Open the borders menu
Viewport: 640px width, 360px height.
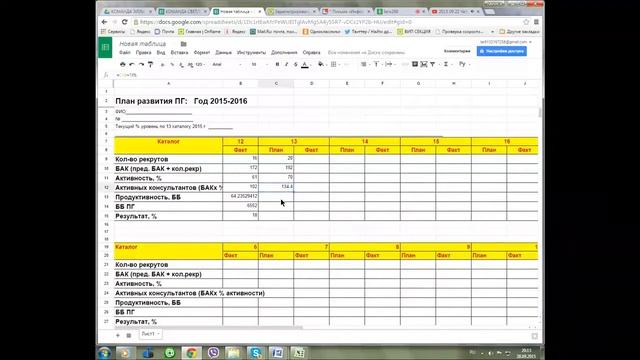tap(334, 64)
